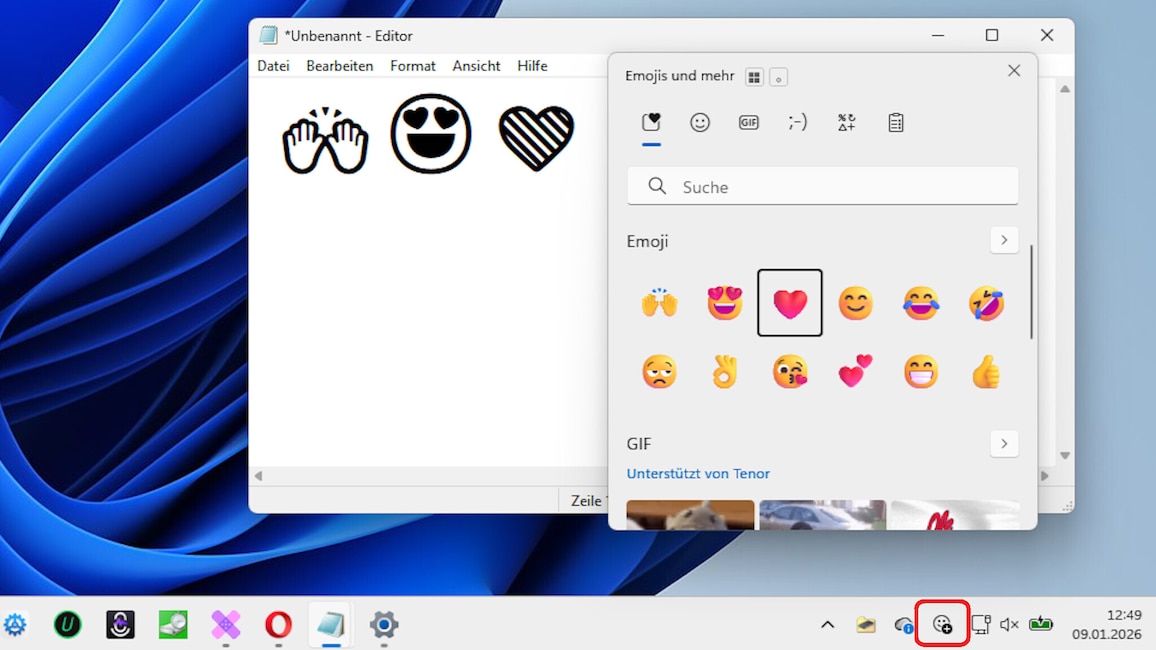Pick the two hearts emoji
1156x650 pixels.
pyautogui.click(x=855, y=371)
